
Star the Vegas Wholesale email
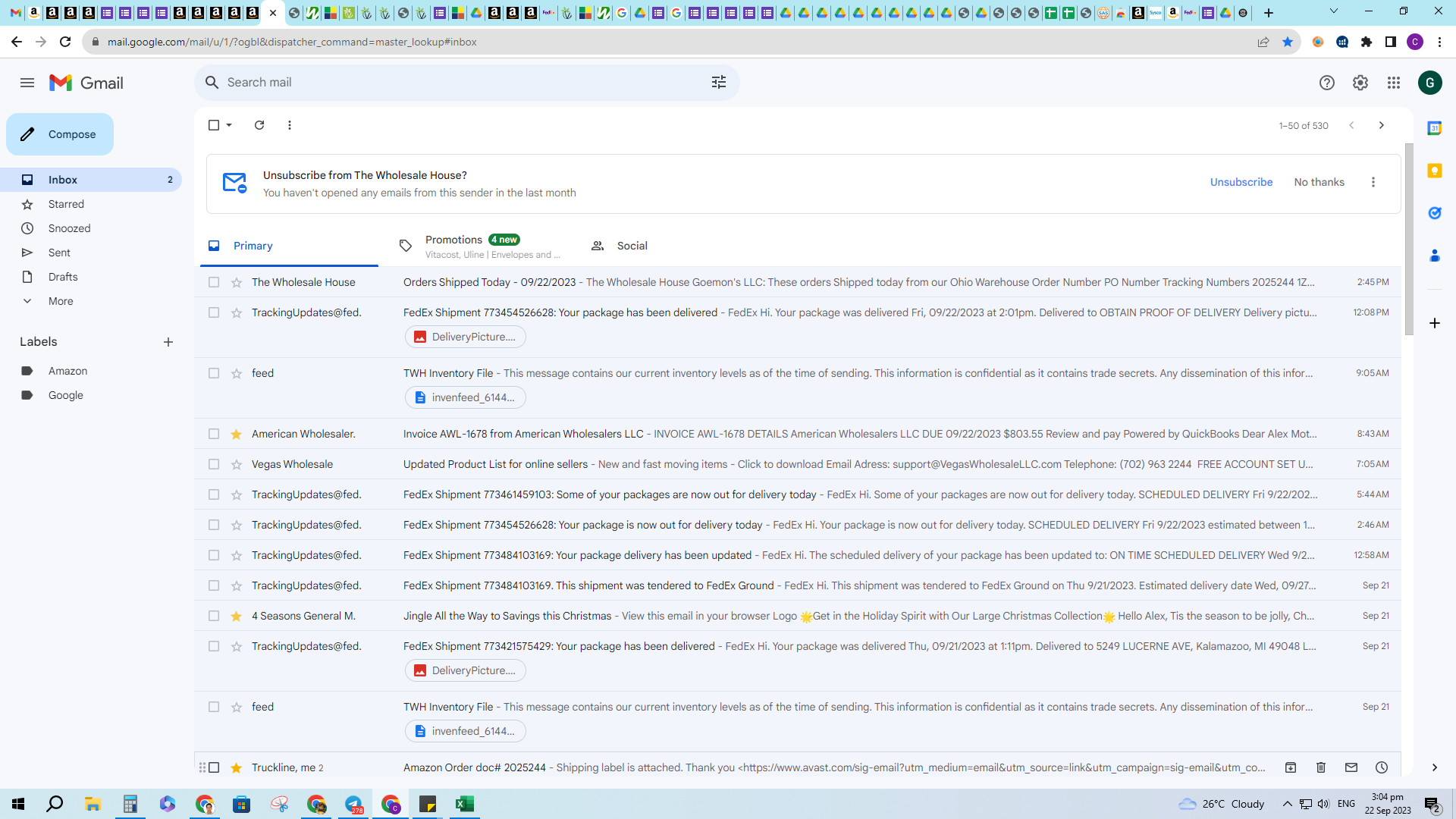237,464
